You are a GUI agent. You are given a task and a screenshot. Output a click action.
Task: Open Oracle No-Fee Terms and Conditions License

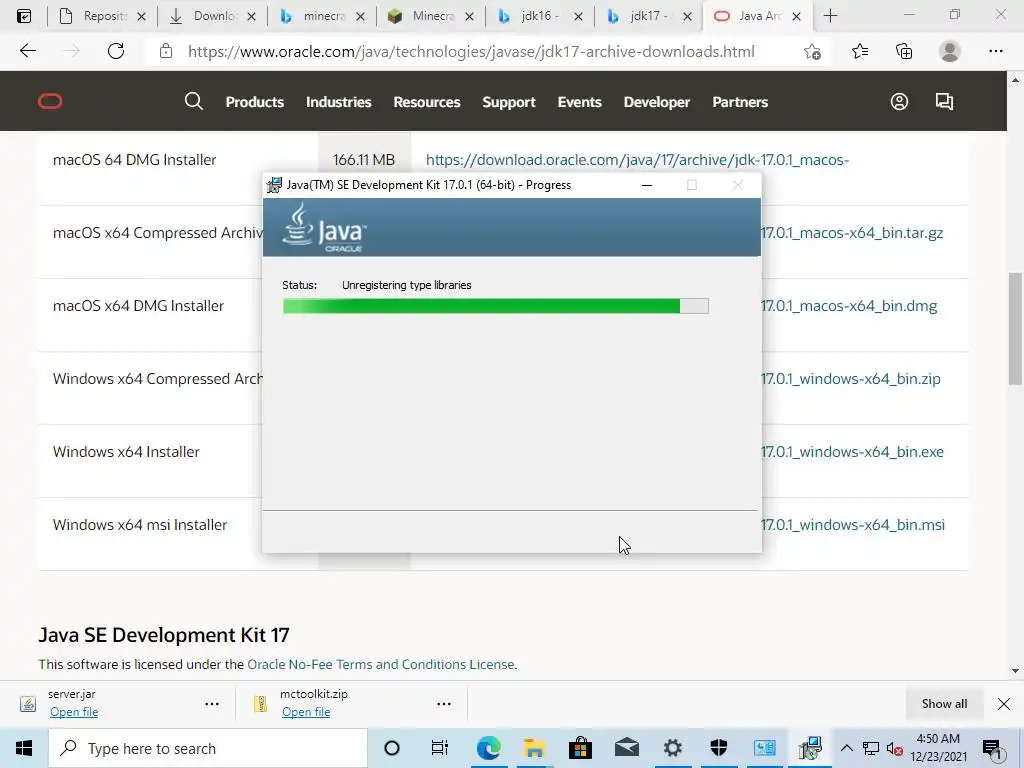(381, 664)
